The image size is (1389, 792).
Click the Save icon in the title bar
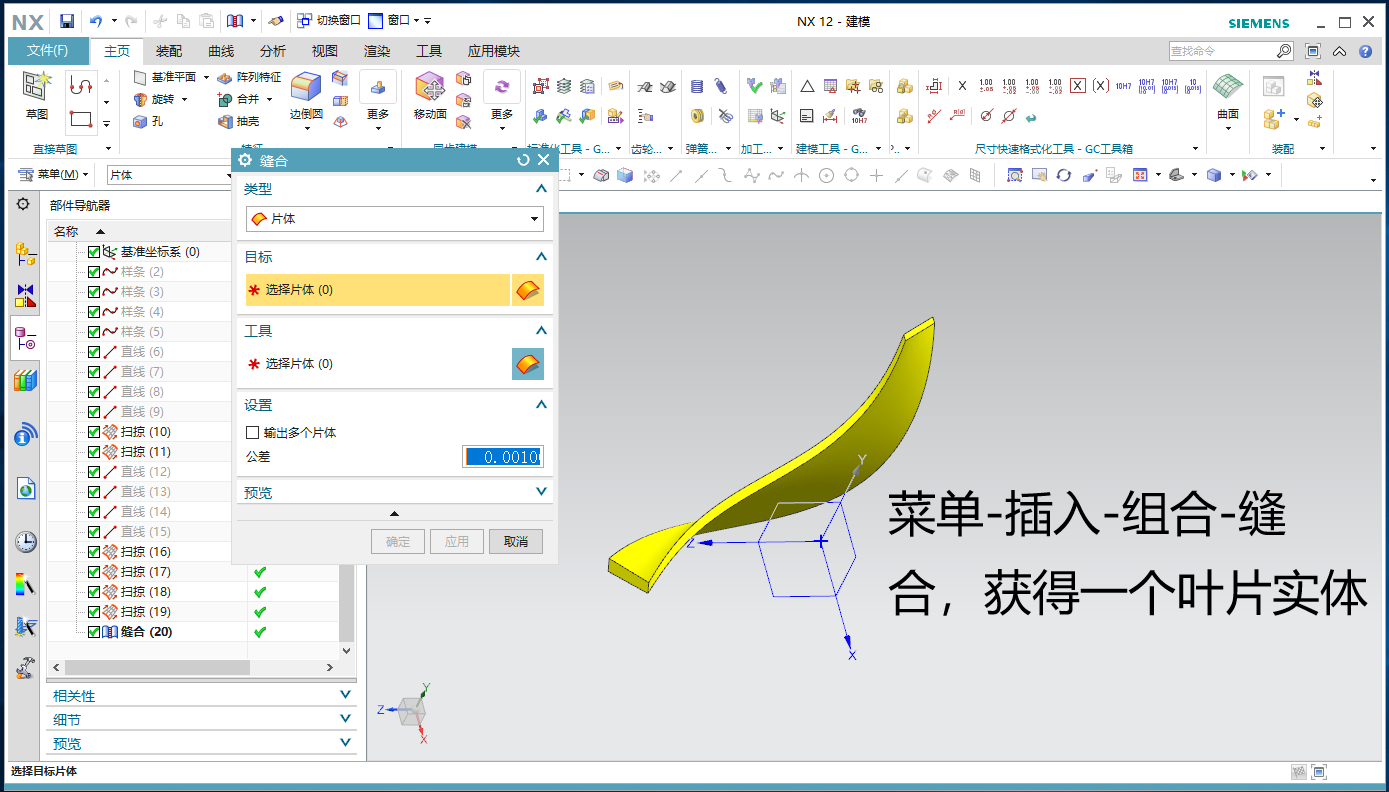pyautogui.click(x=67, y=21)
